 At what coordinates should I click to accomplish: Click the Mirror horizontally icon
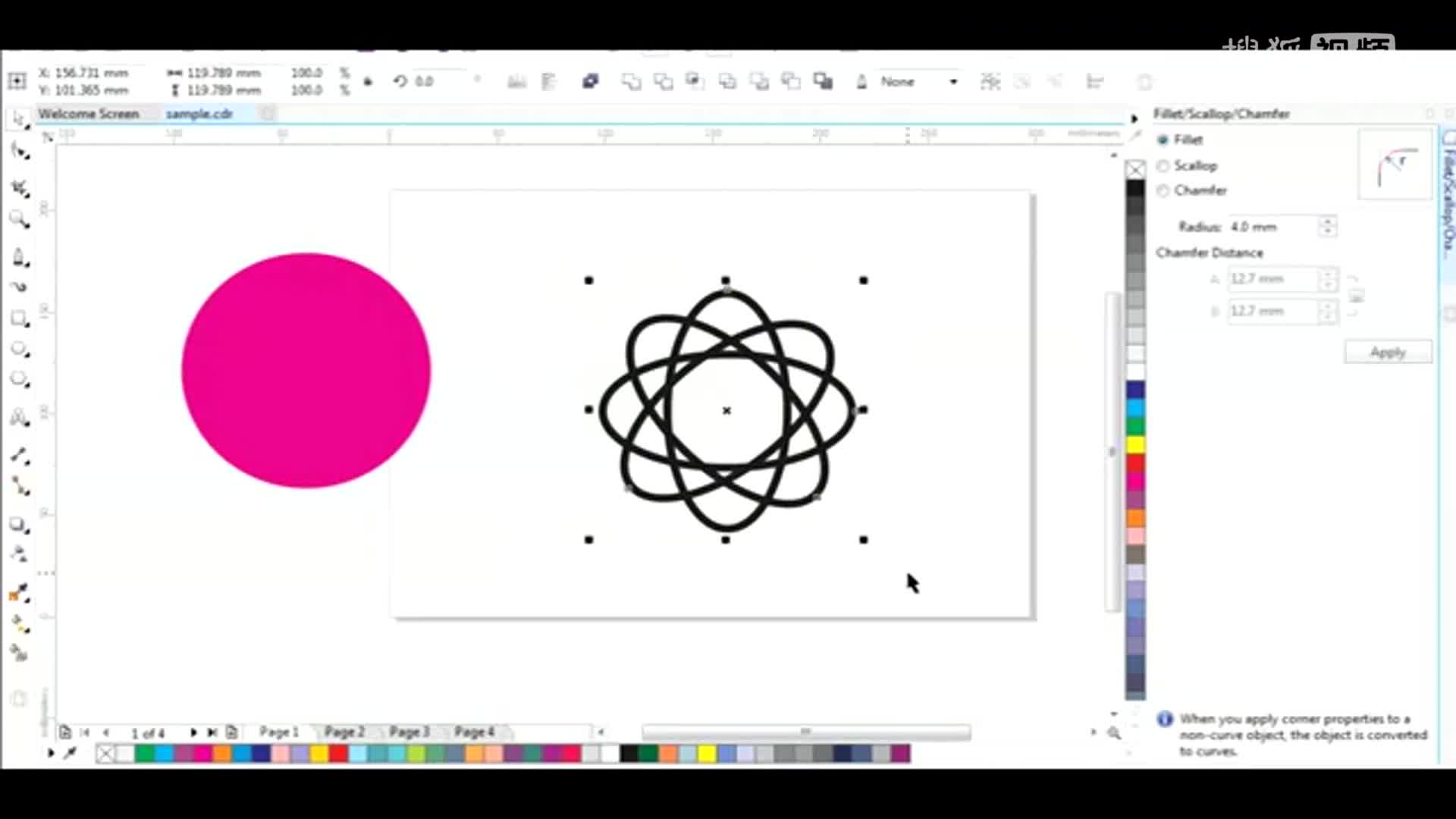point(517,81)
